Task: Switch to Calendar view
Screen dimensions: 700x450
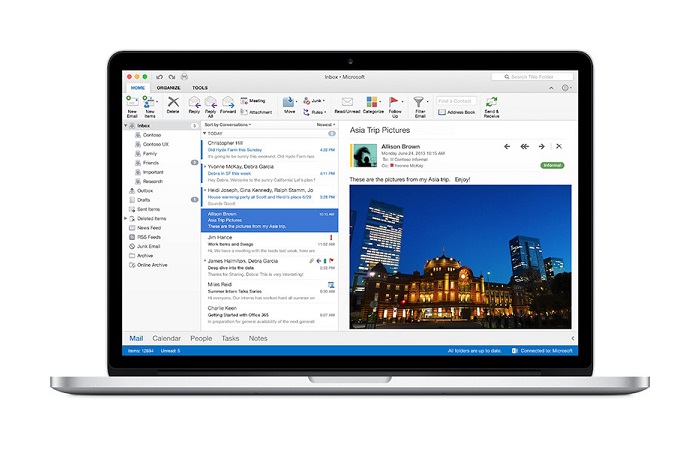Action: tap(167, 338)
